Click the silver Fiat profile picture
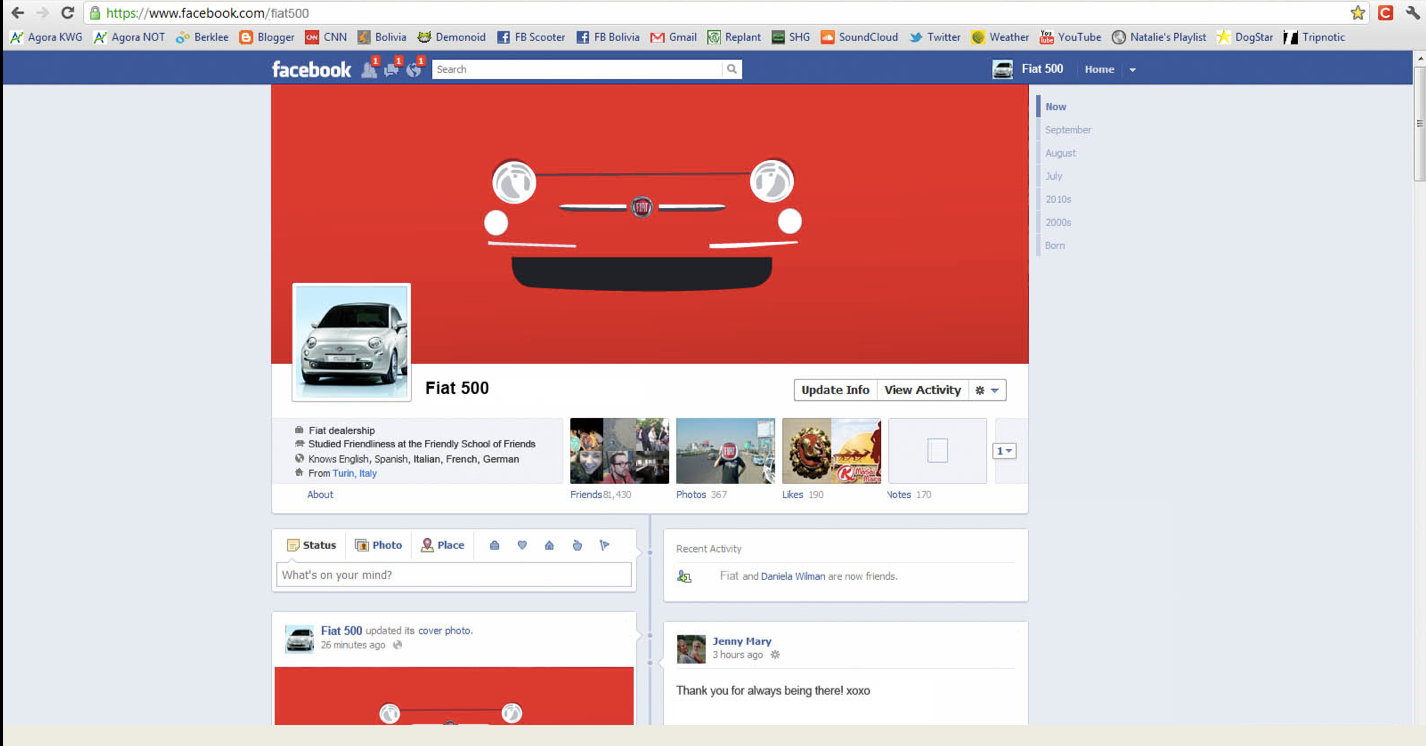This screenshot has height=746, width=1426. (x=351, y=342)
